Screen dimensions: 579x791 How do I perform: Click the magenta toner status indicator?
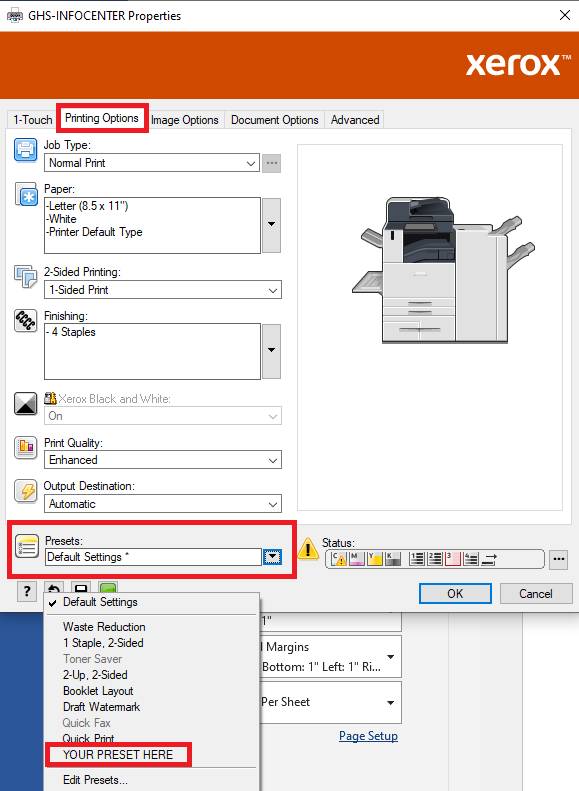pyautogui.click(x=357, y=558)
